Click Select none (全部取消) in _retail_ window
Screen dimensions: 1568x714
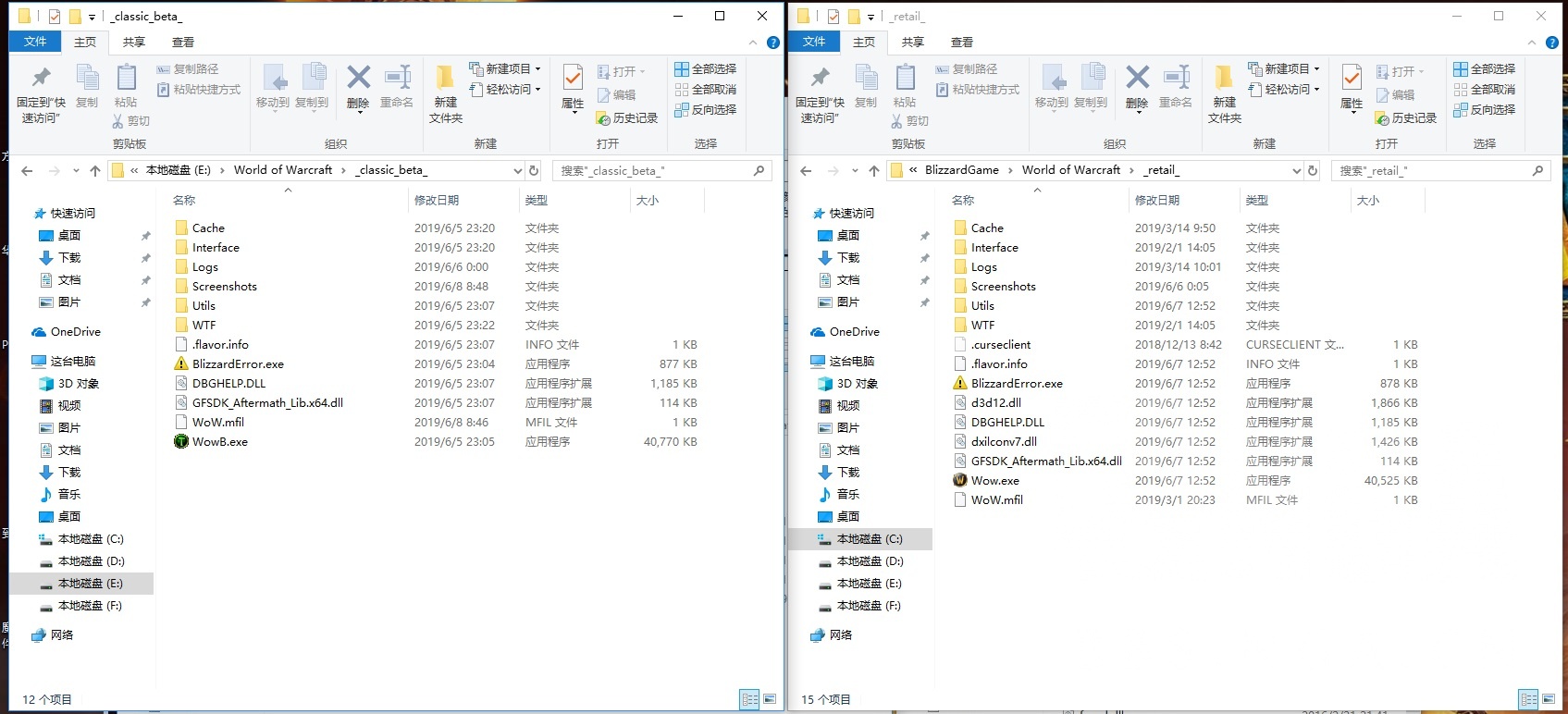point(1485,90)
